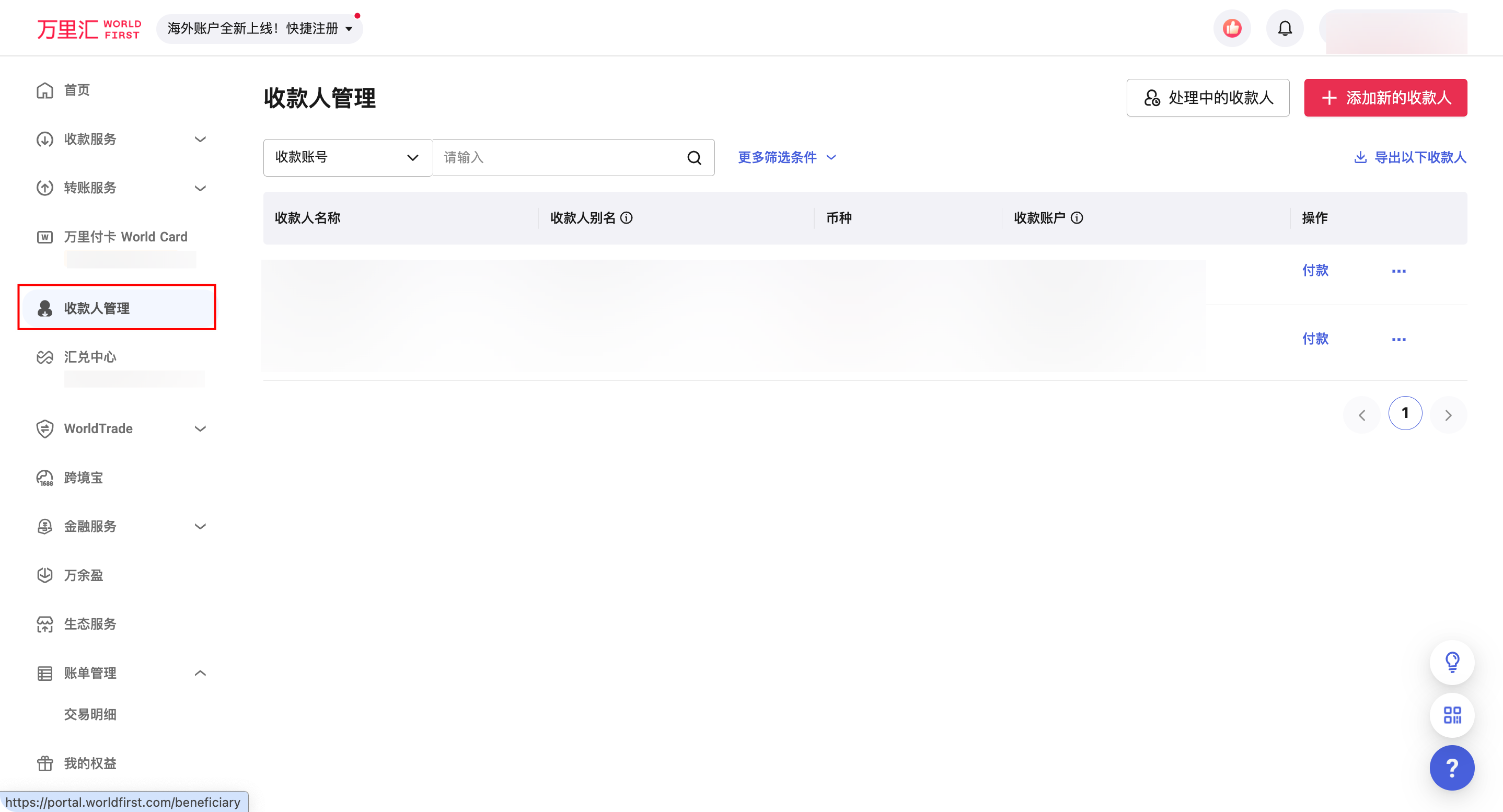Viewport: 1503px width, 812px height.
Task: Expand the 海外账户全新上线 banner dropdown
Action: click(x=350, y=28)
